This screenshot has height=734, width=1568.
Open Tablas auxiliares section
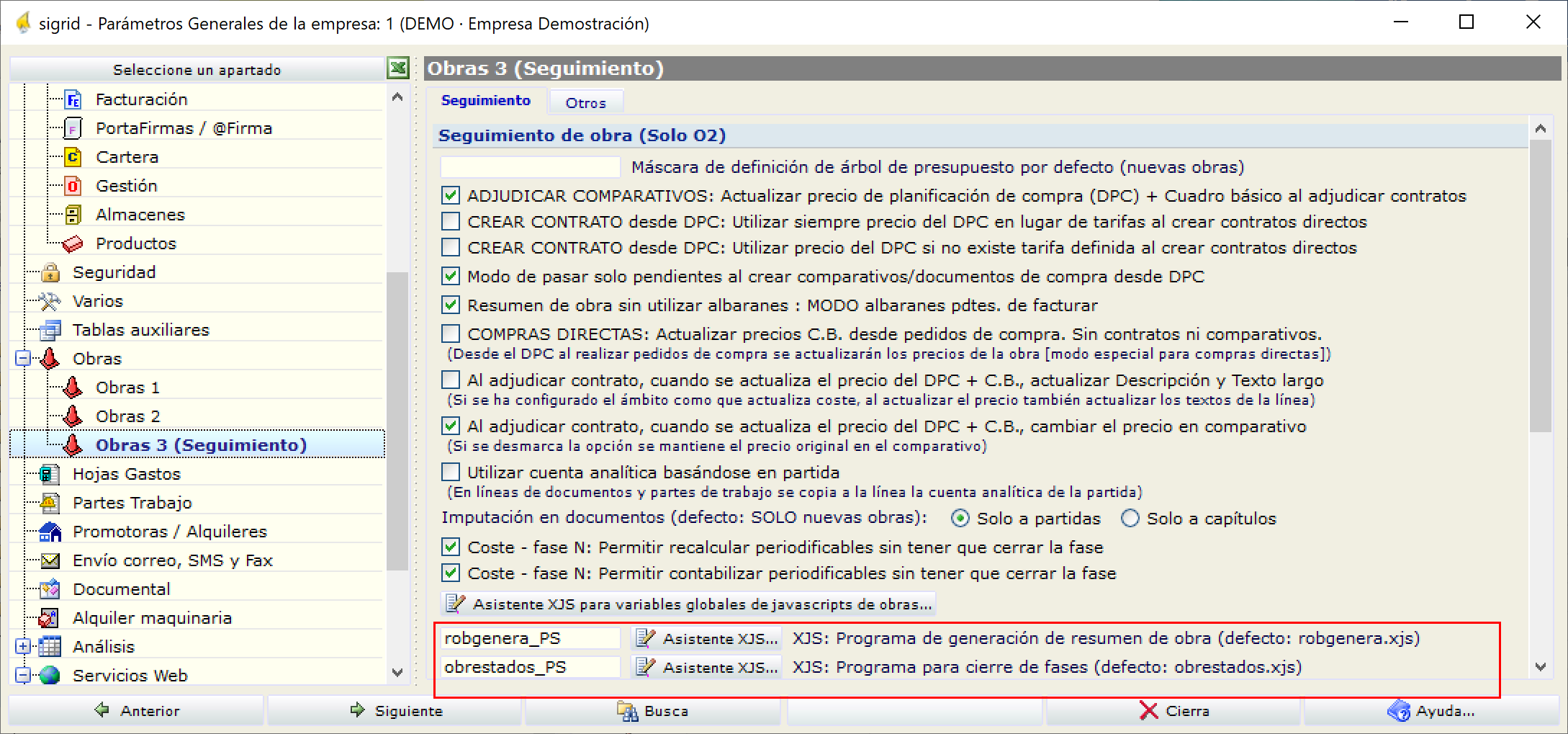141,330
